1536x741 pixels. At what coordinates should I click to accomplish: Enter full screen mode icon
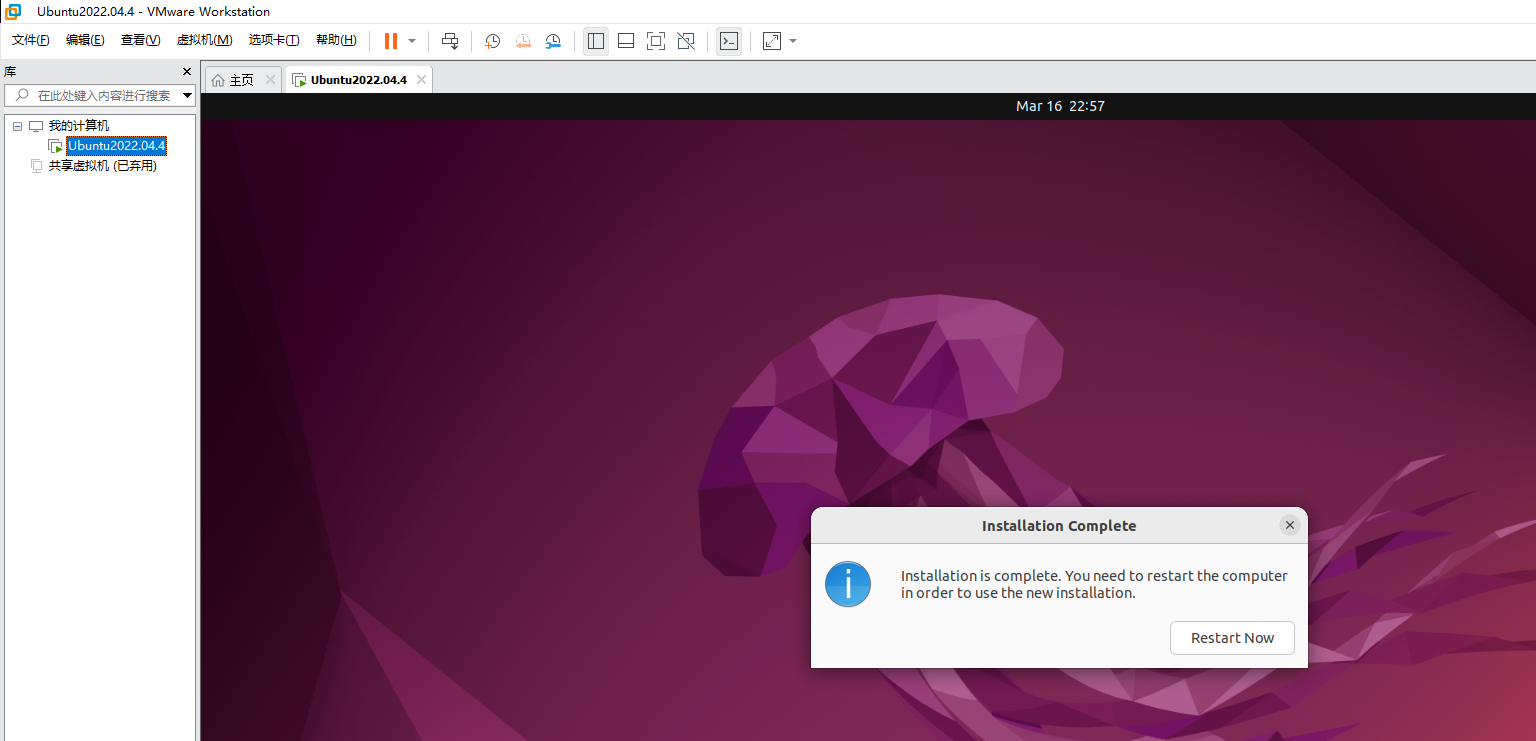[x=656, y=41]
